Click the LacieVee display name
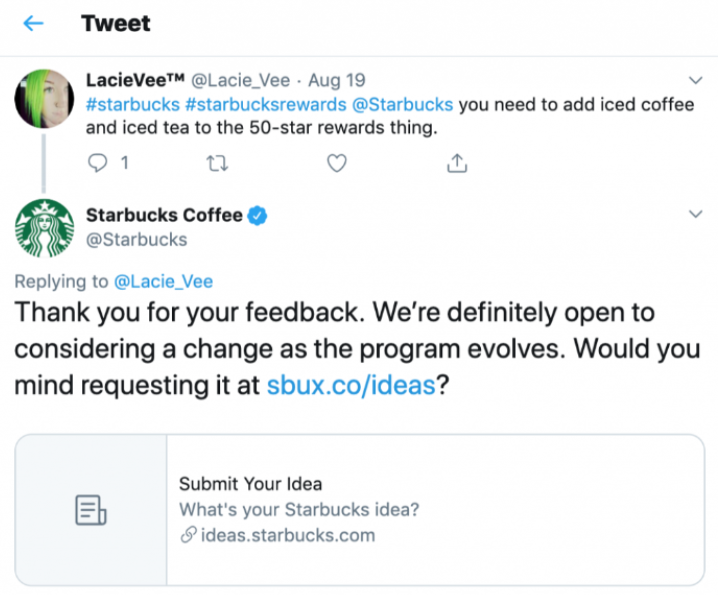Screen dimensions: 718x595 [135, 79]
